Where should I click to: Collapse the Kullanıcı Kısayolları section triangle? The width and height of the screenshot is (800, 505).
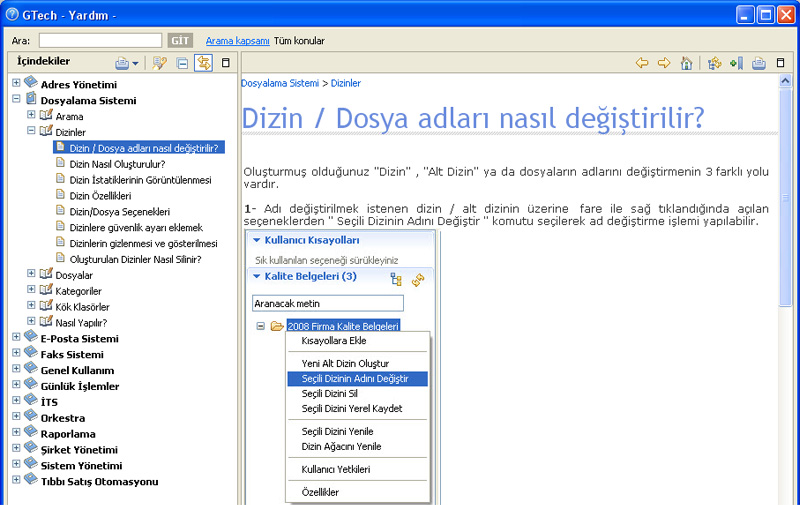[257, 240]
